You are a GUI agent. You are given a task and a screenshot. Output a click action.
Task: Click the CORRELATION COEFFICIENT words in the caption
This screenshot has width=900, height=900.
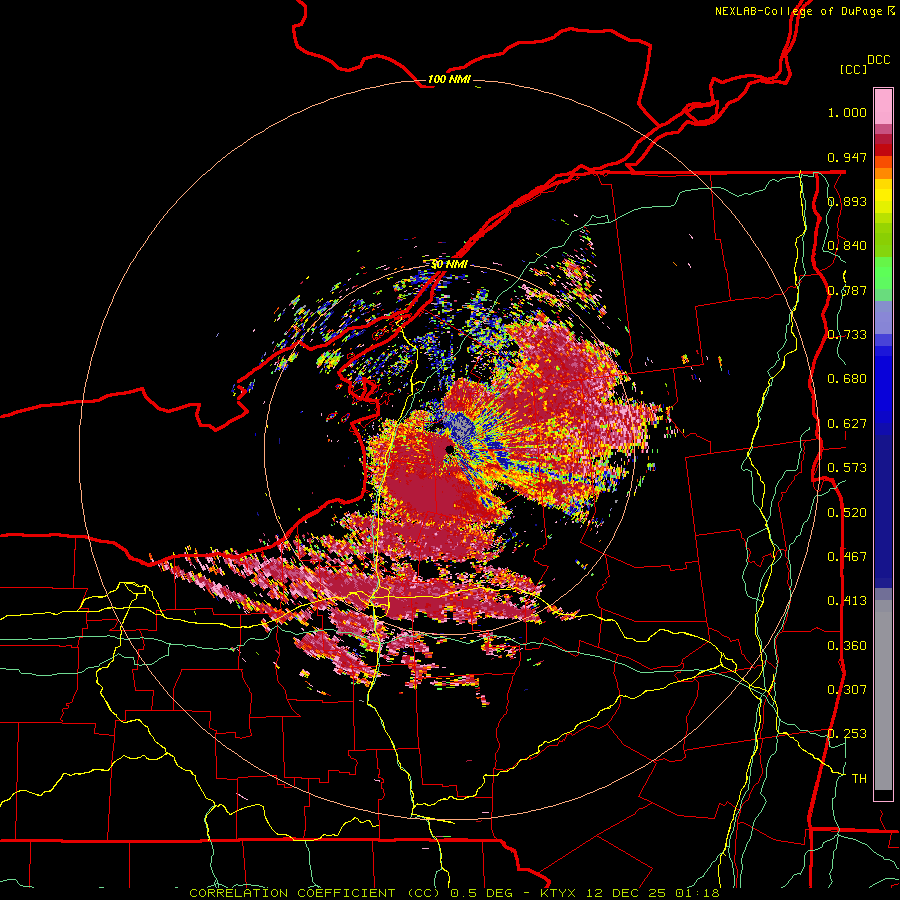292,893
